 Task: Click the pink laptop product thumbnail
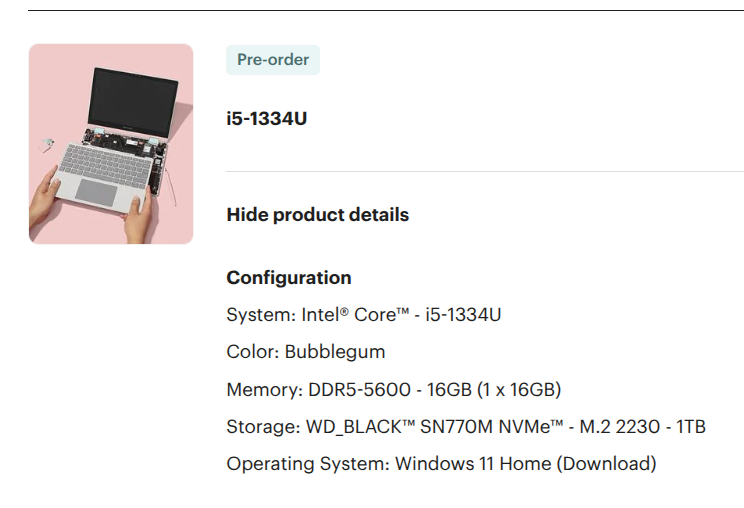point(111,144)
